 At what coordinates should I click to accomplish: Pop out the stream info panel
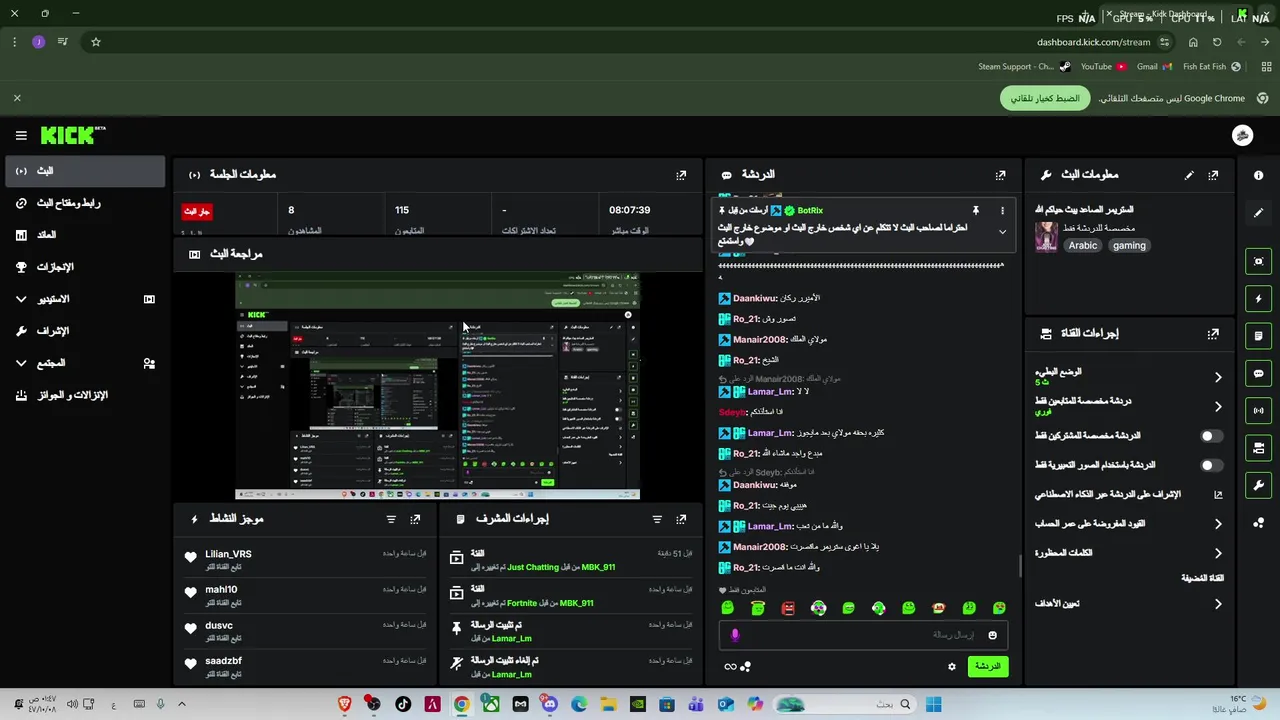pos(1213,175)
